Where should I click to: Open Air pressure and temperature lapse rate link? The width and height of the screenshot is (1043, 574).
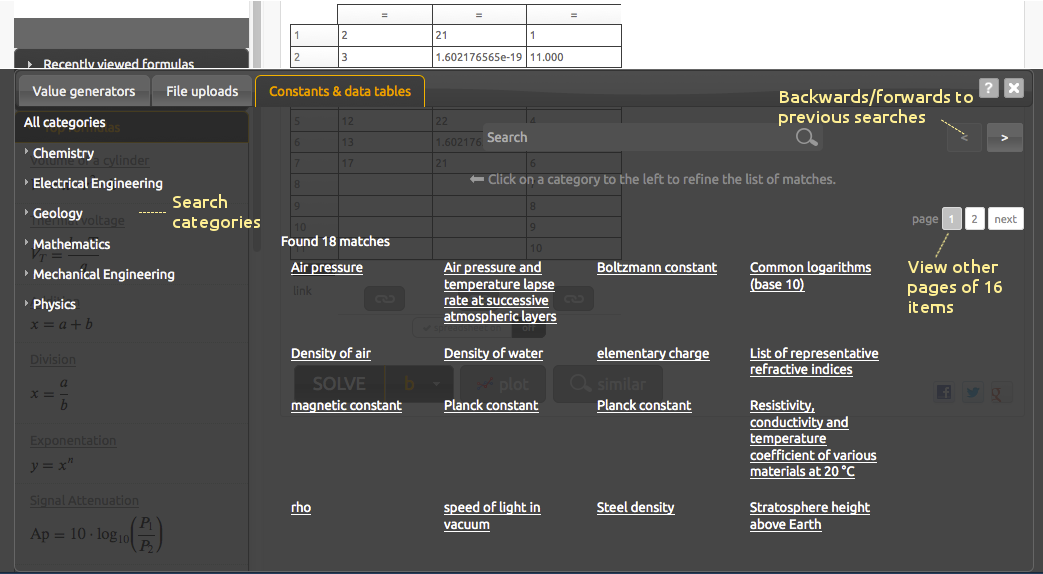click(500, 292)
